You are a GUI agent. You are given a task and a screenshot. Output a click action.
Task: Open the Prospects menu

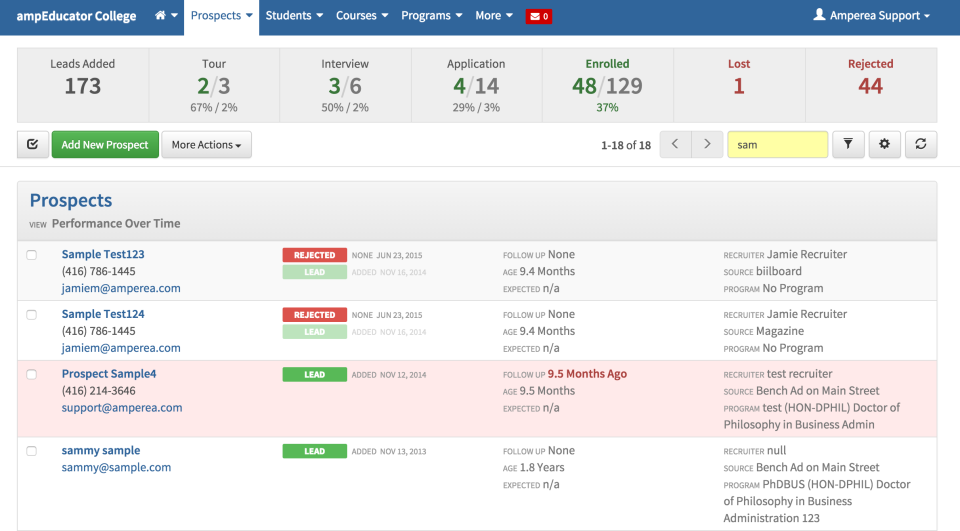[222, 16]
